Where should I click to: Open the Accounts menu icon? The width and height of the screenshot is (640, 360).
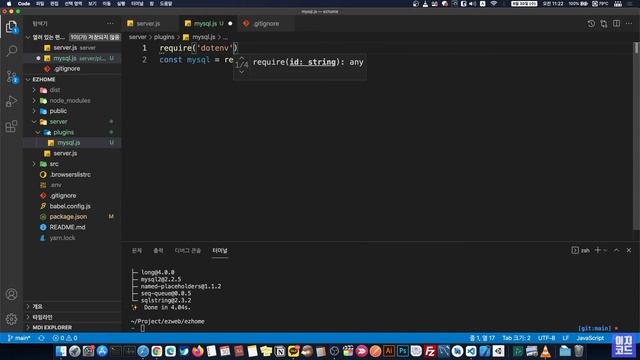click(11, 294)
